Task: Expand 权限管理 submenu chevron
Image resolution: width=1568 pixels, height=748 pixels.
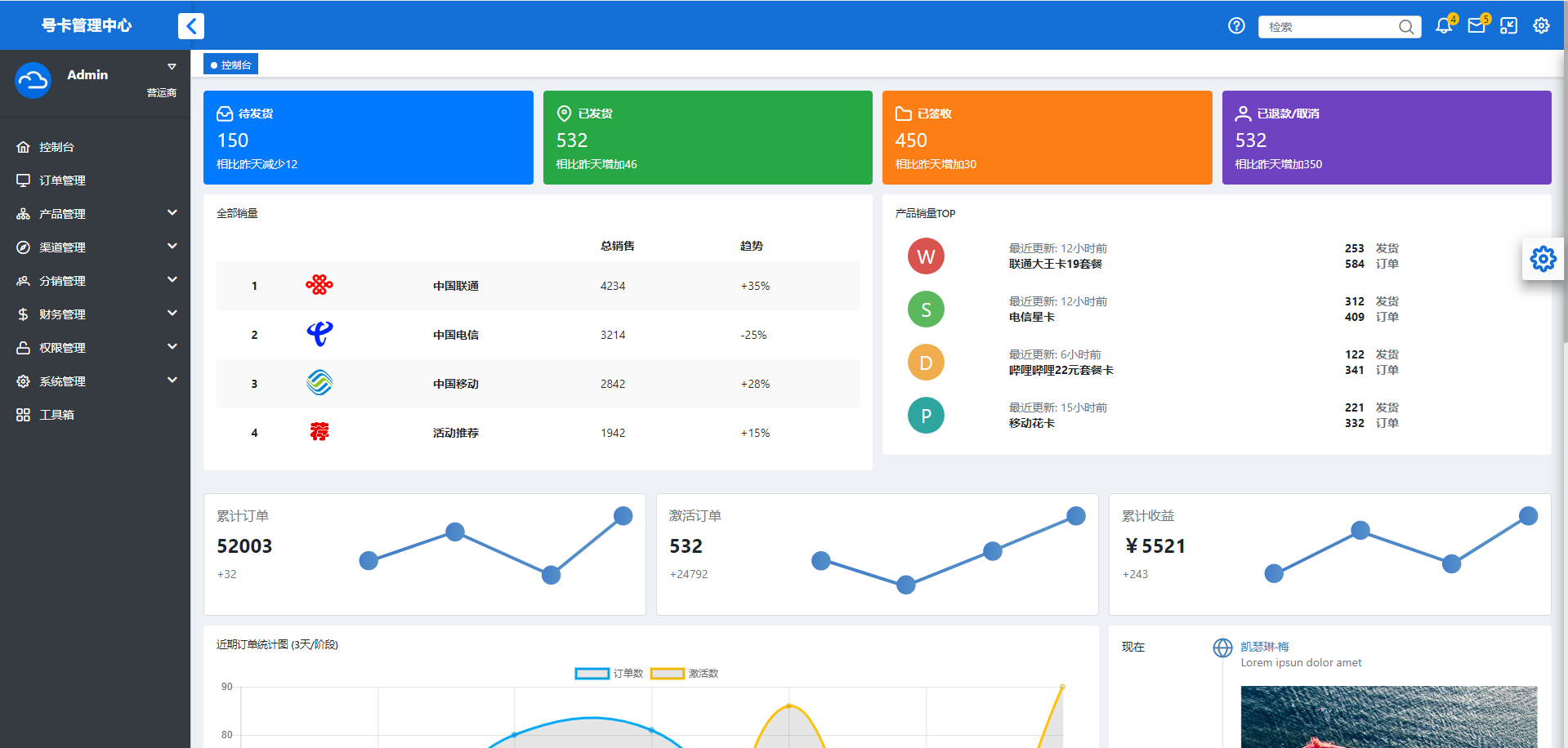Action: point(172,347)
